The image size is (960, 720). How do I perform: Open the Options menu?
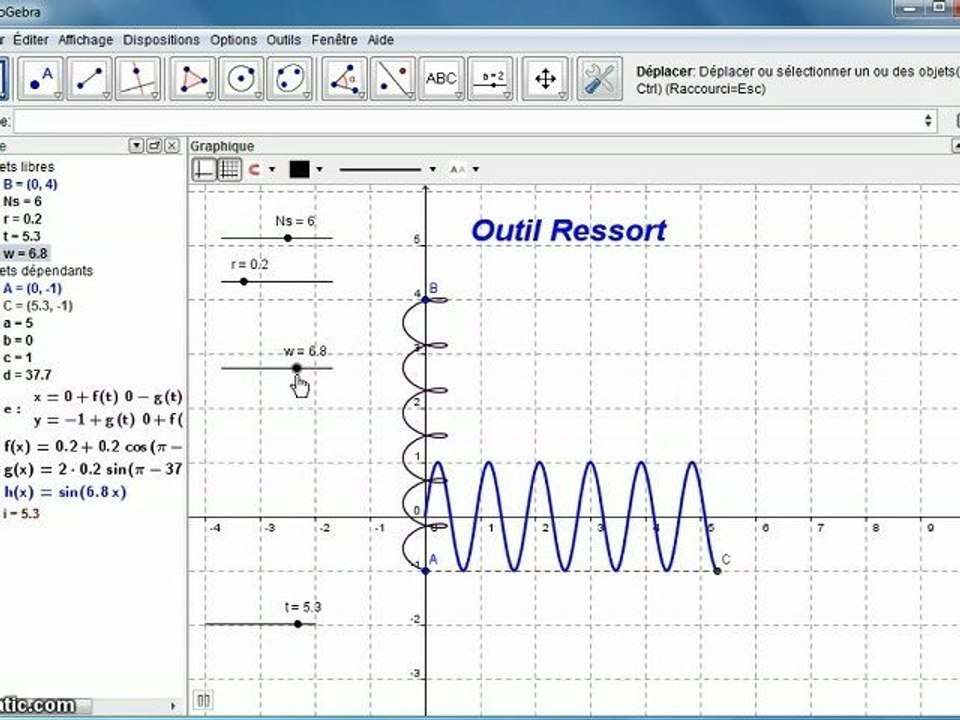tap(233, 40)
